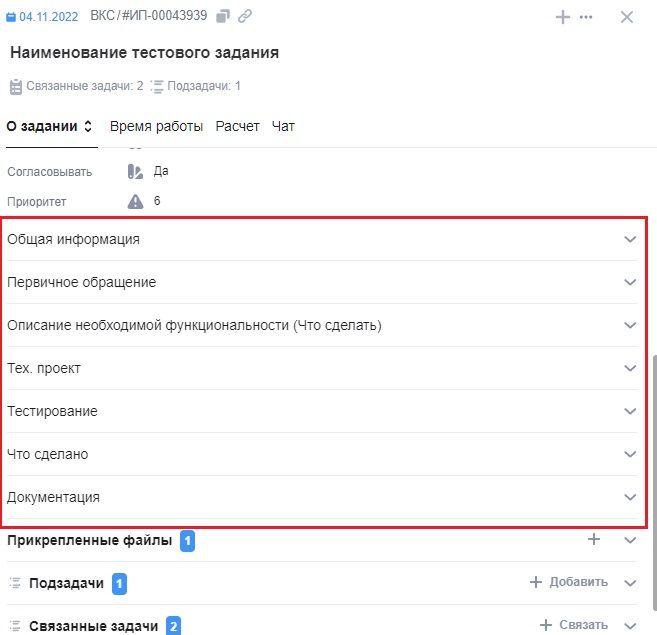Click the plus icon in header
The height and width of the screenshot is (635, 657).
pos(563,17)
